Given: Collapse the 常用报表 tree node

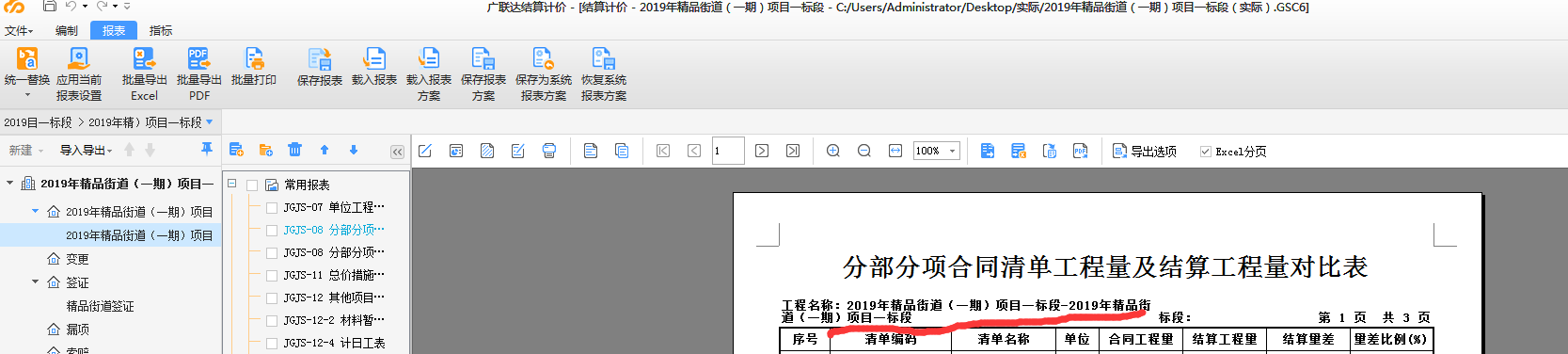Looking at the screenshot, I should tap(232, 185).
